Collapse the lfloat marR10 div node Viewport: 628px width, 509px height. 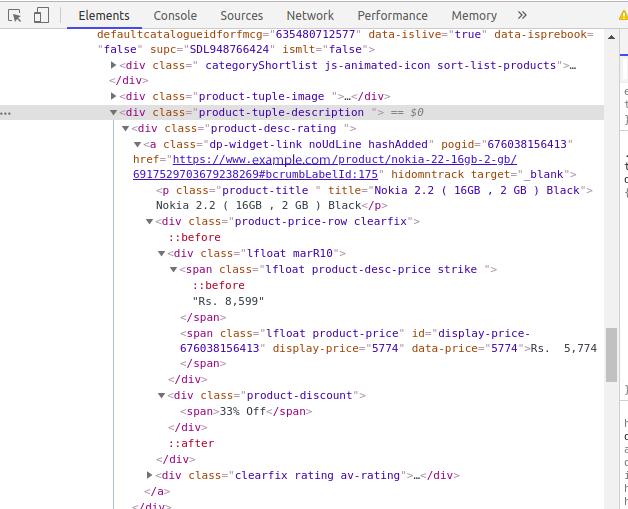161,253
